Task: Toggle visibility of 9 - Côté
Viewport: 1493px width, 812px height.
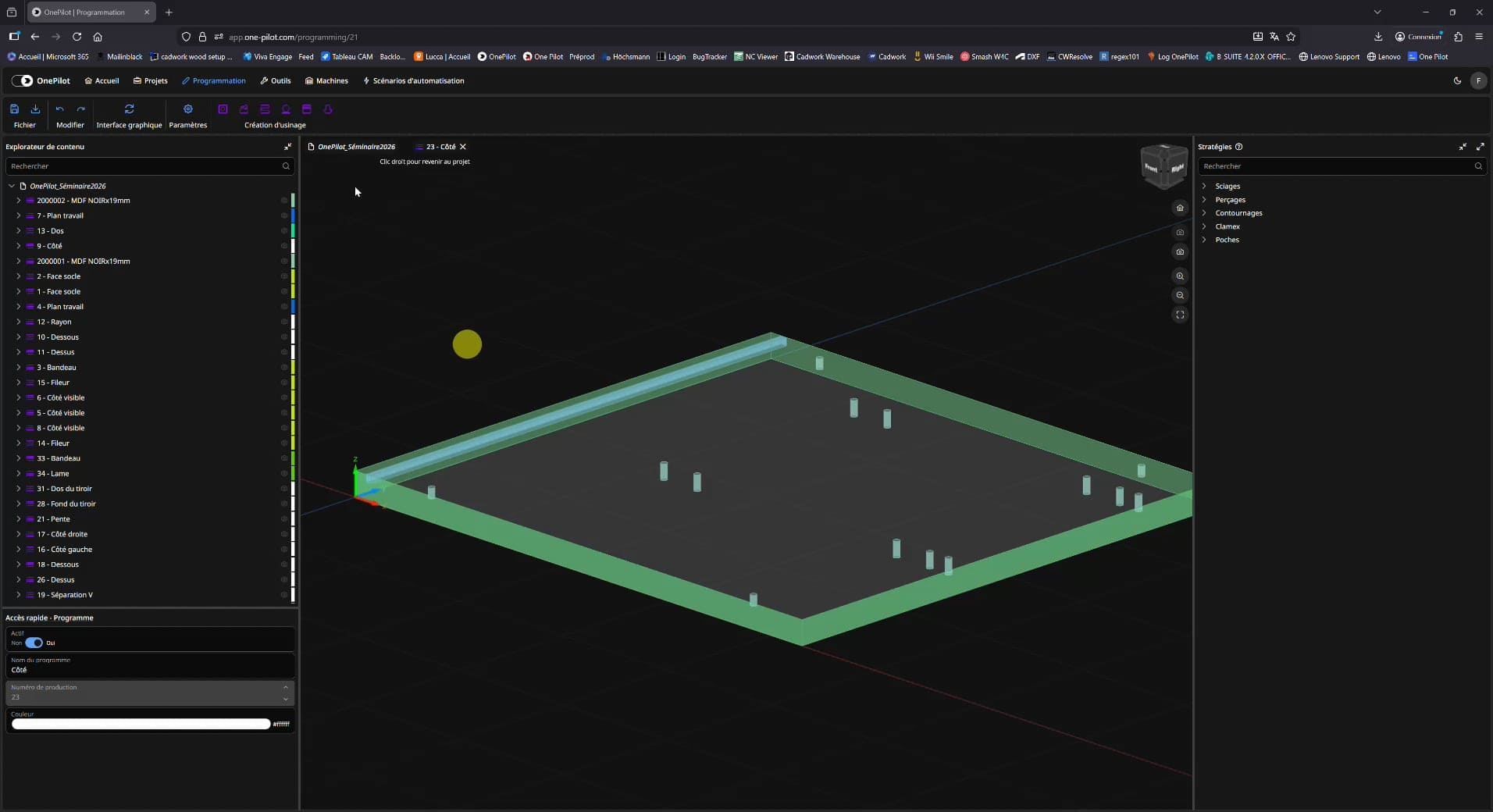Action: 284,246
